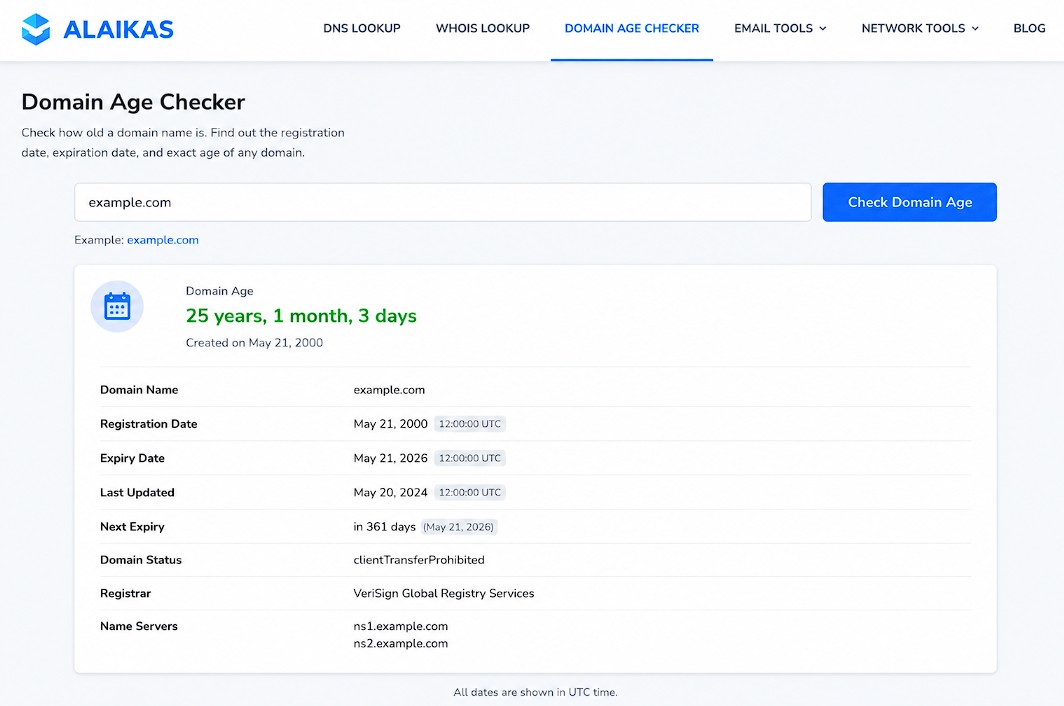Click the All dates are shown in UTC note
This screenshot has width=1064, height=706.
[535, 692]
